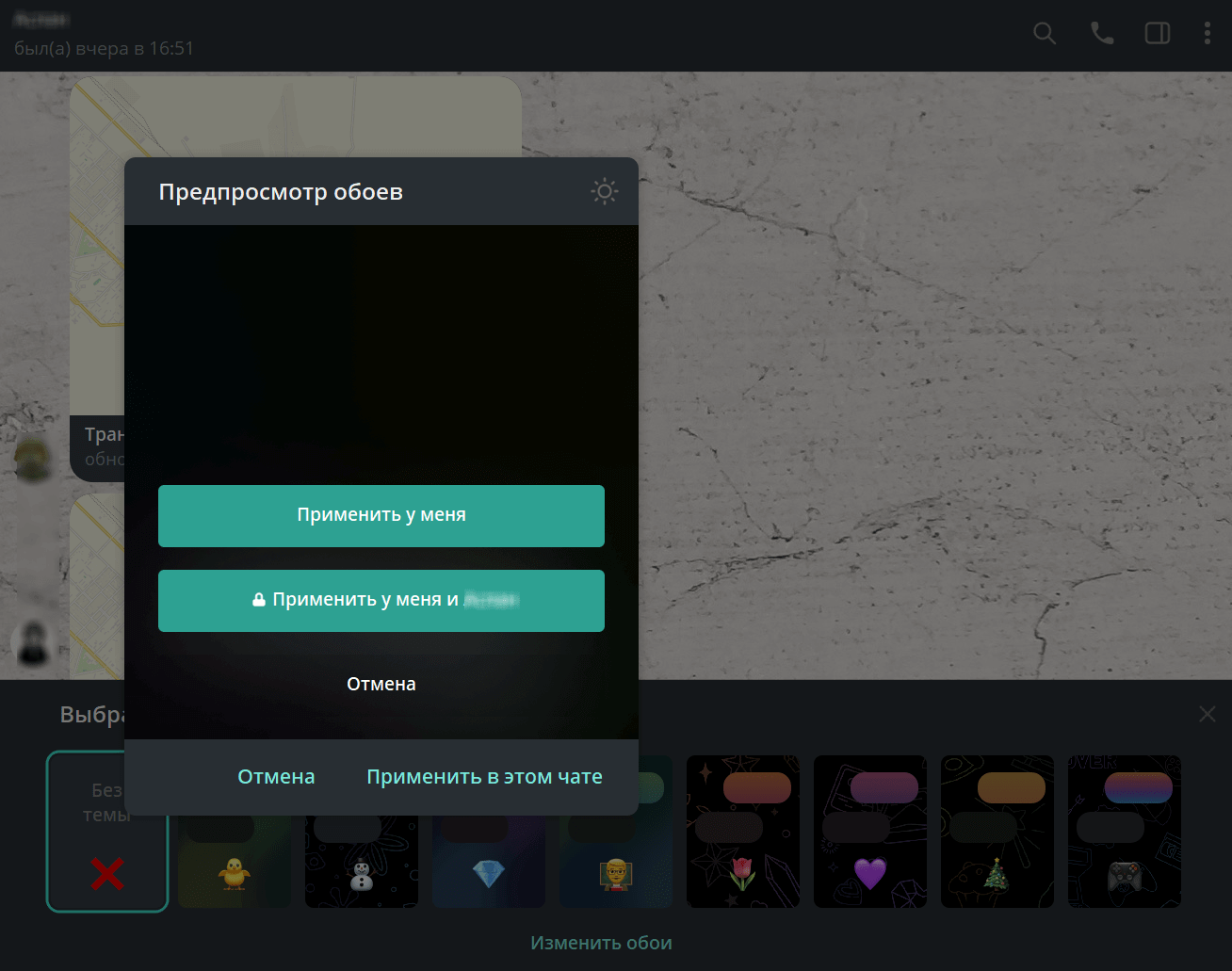The image size is (1232, 971).
Task: Click "Применить в этом чате"
Action: pos(484,777)
